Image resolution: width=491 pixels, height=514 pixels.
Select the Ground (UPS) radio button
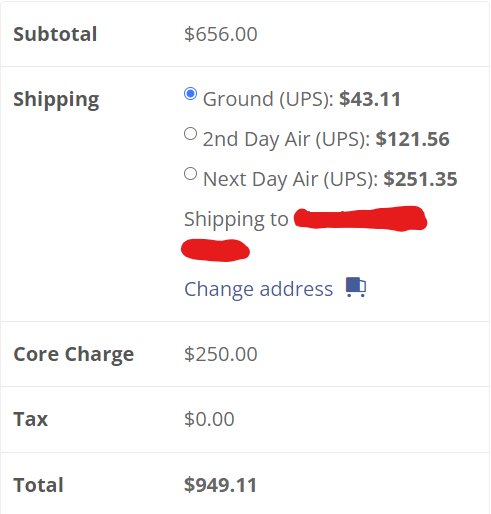pyautogui.click(x=190, y=94)
